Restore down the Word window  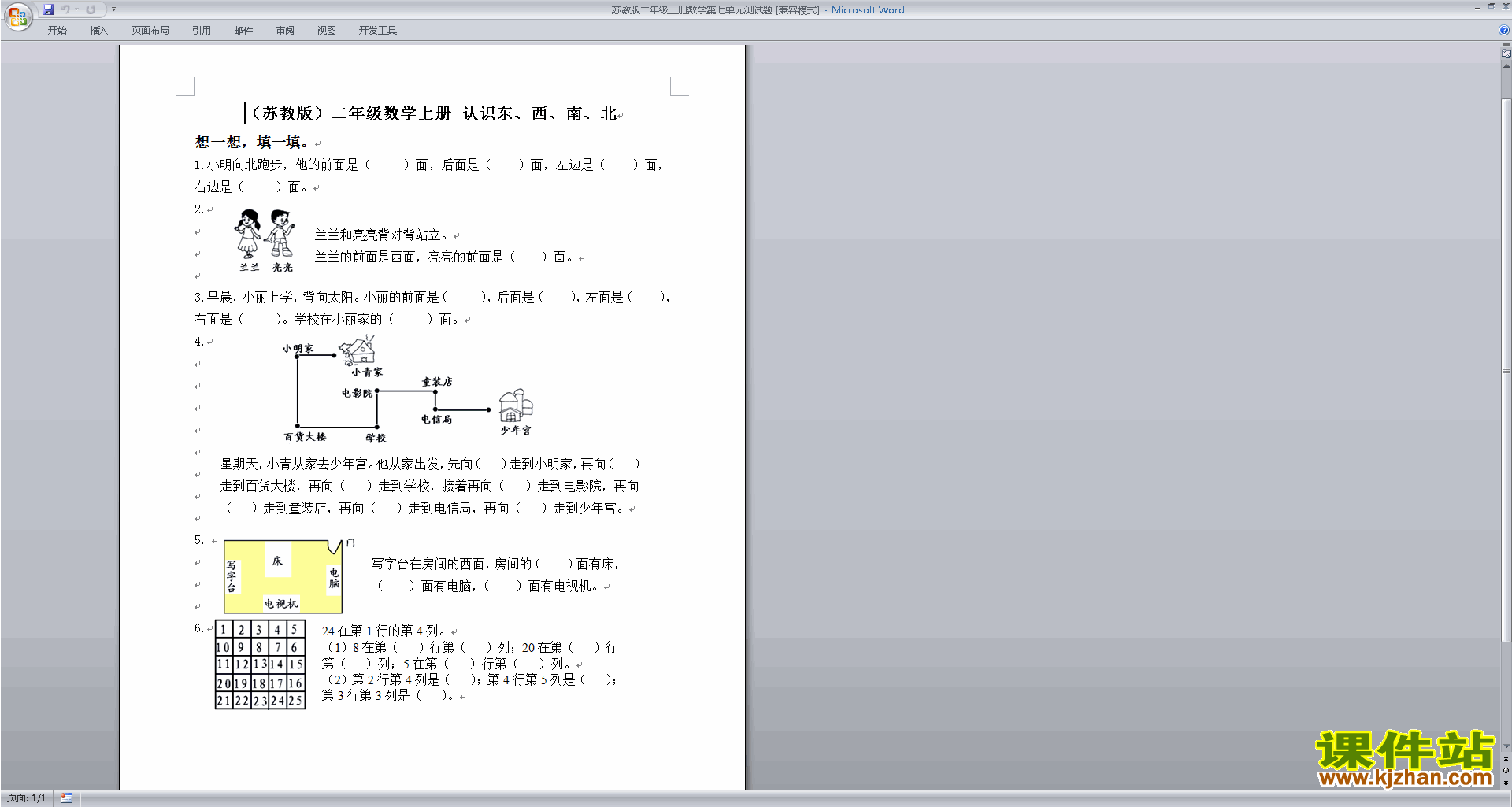[x=1492, y=6]
